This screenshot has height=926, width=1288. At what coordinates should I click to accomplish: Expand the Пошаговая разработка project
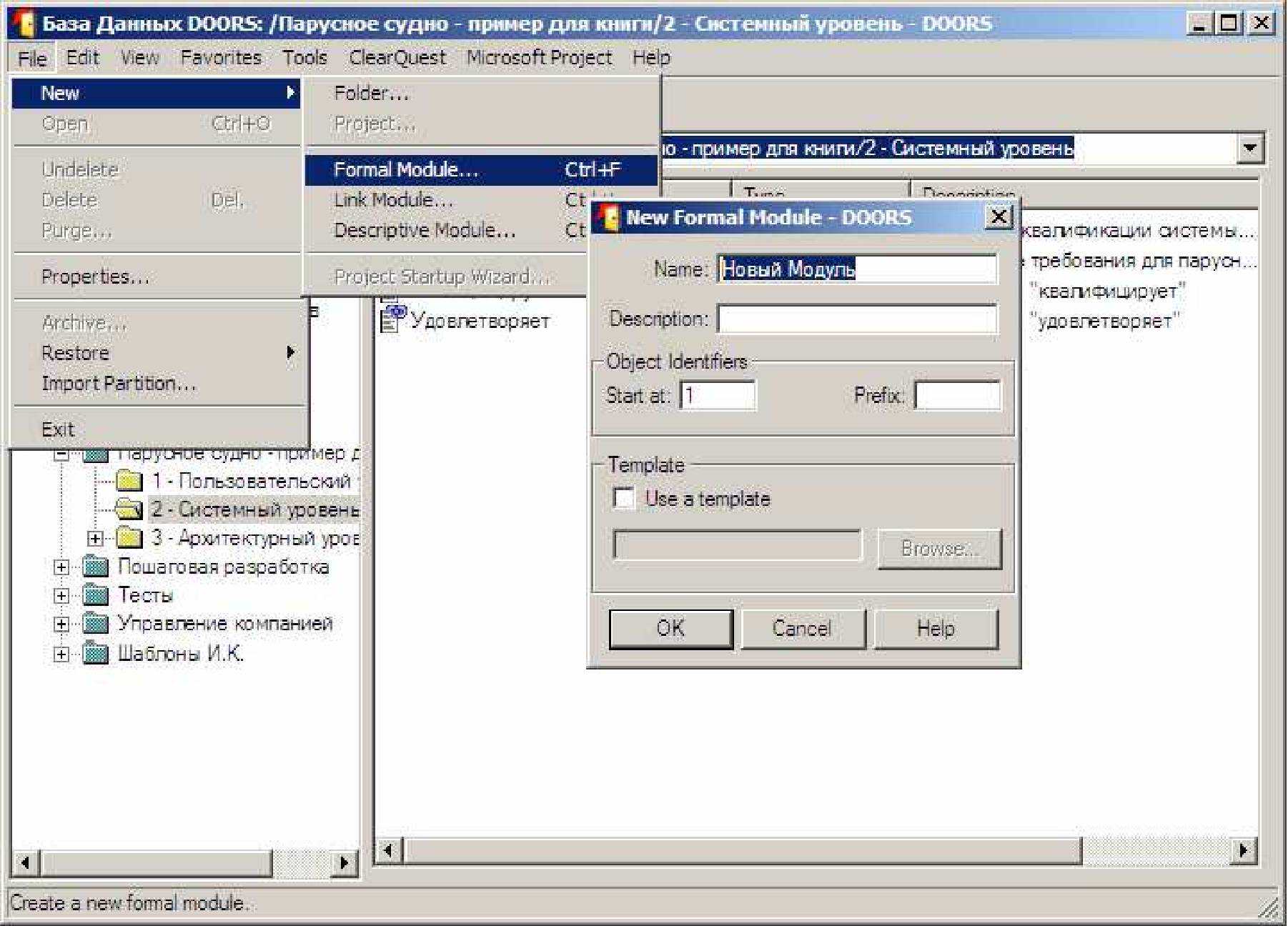61,567
